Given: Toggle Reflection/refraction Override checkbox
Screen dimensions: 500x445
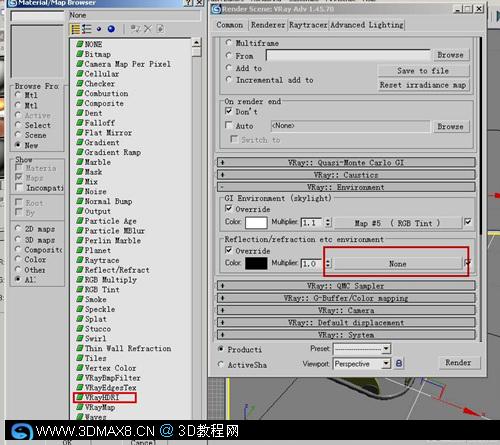Looking at the screenshot, I should (x=229, y=250).
